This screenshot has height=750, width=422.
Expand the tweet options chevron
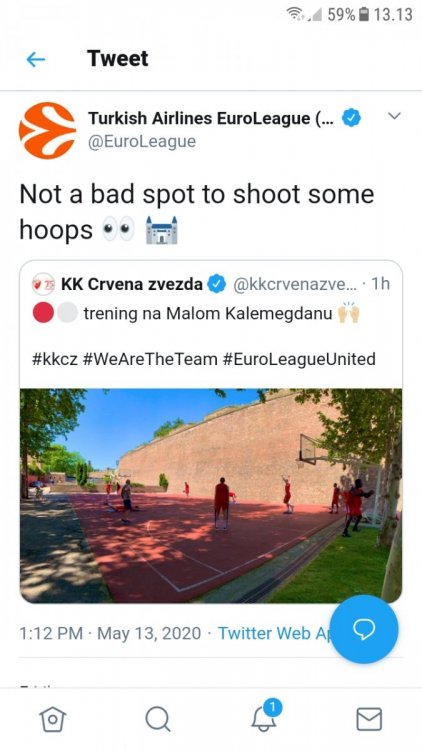(x=394, y=116)
